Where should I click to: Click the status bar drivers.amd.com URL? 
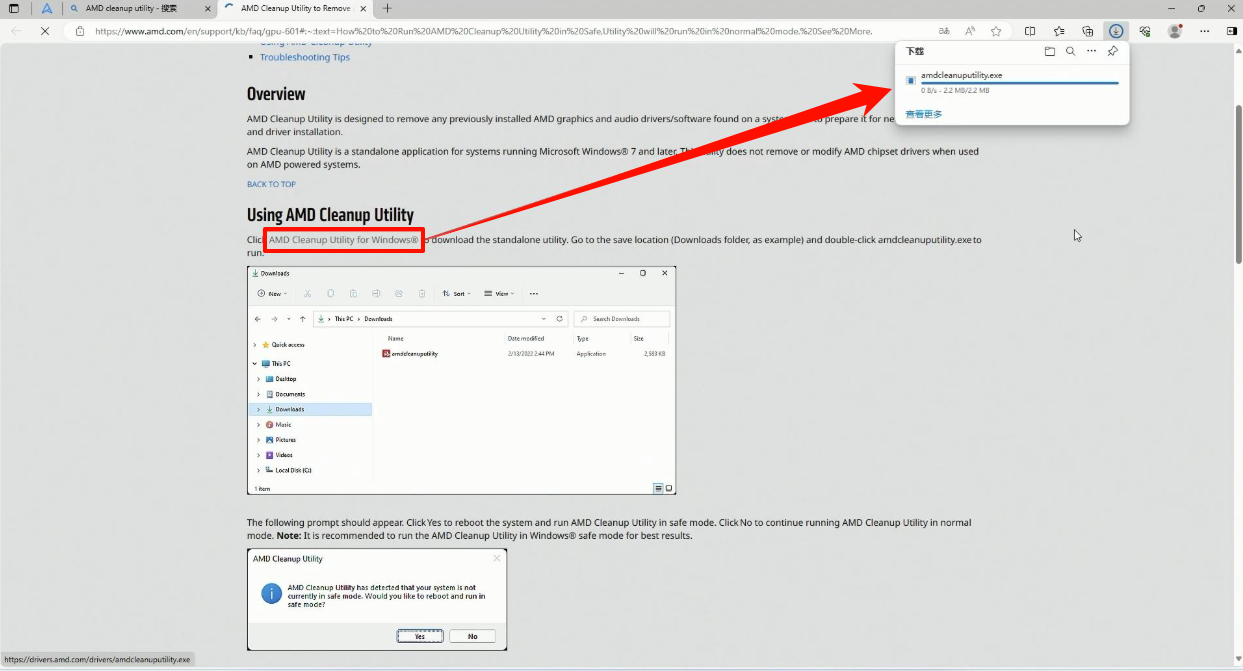tap(97, 660)
